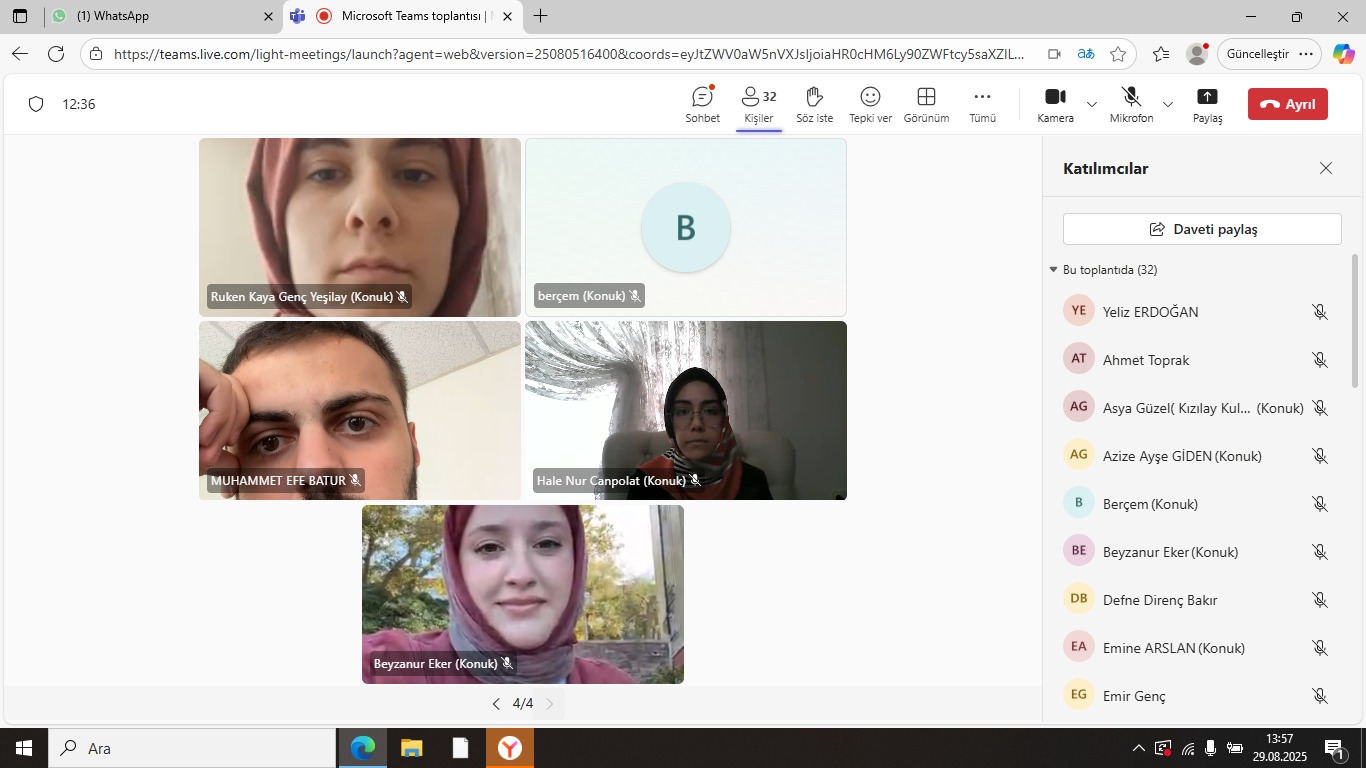This screenshot has width=1366, height=768.
Task: Click the Daveti paylaş button
Action: [1202, 229]
